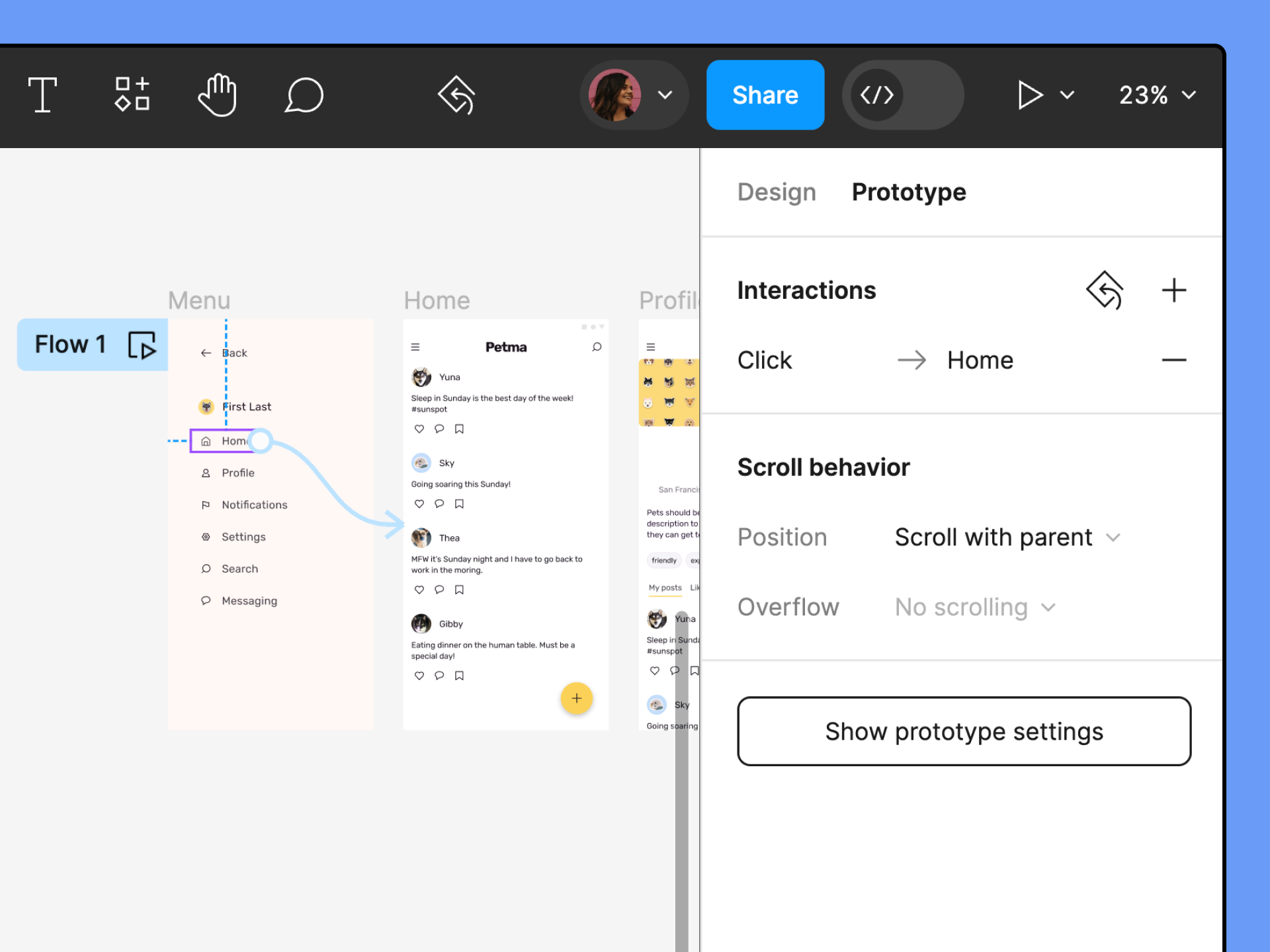The width and height of the screenshot is (1270, 952).
Task: Open the 23% zoom dropdown
Action: coord(1158,95)
